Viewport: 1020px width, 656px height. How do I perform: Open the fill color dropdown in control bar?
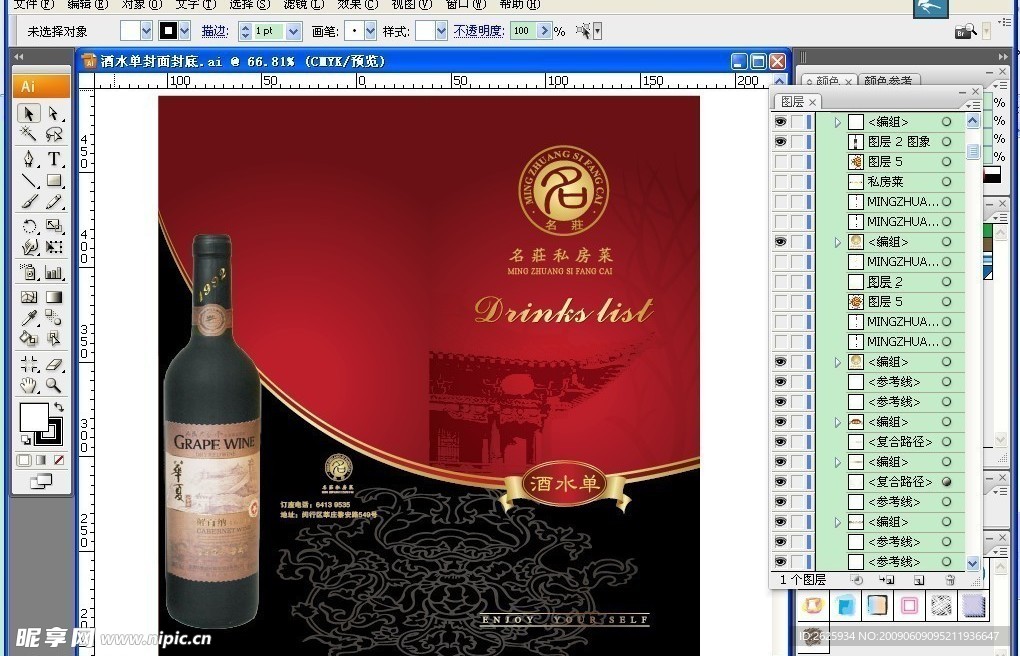pos(146,31)
